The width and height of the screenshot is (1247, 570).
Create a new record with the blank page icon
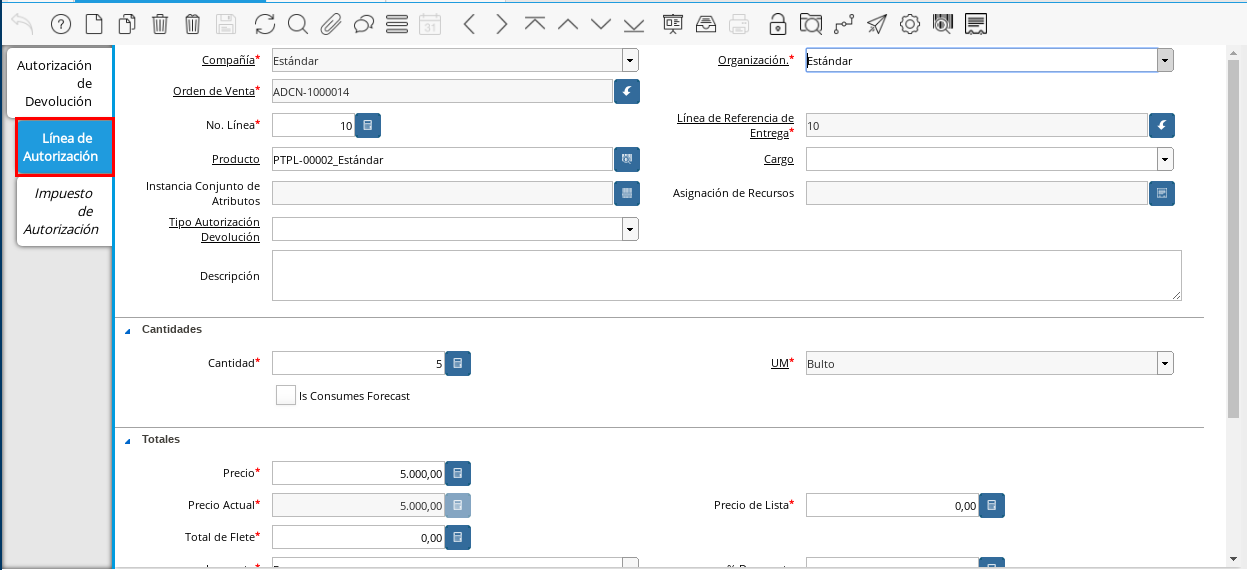click(x=93, y=23)
